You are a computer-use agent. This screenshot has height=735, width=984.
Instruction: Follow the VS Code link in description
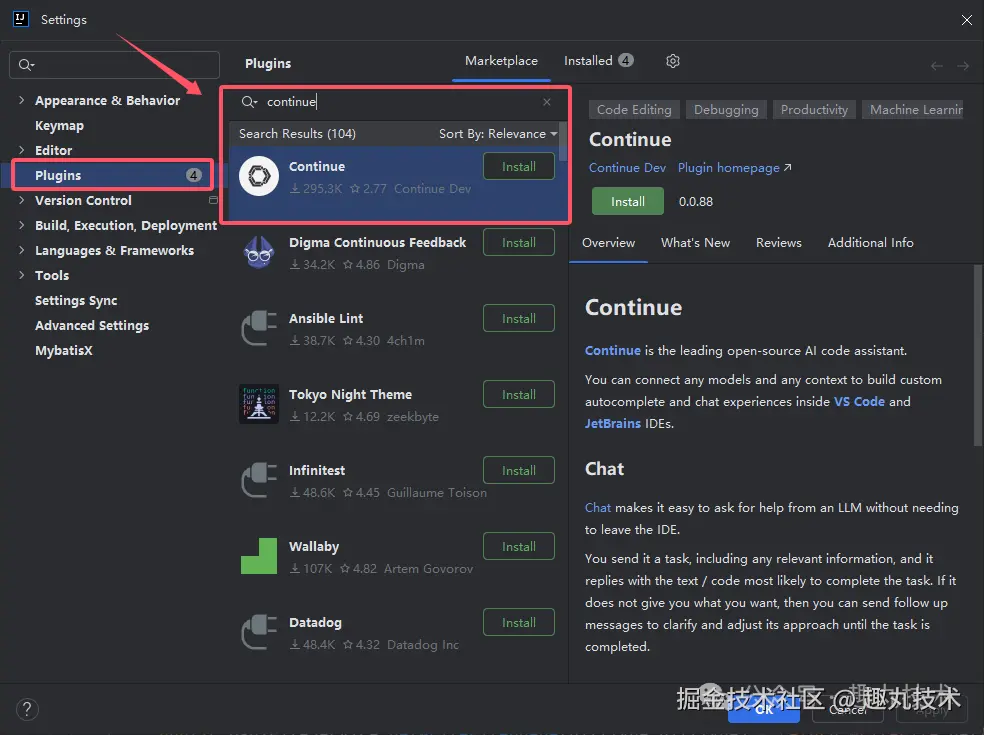pos(859,402)
